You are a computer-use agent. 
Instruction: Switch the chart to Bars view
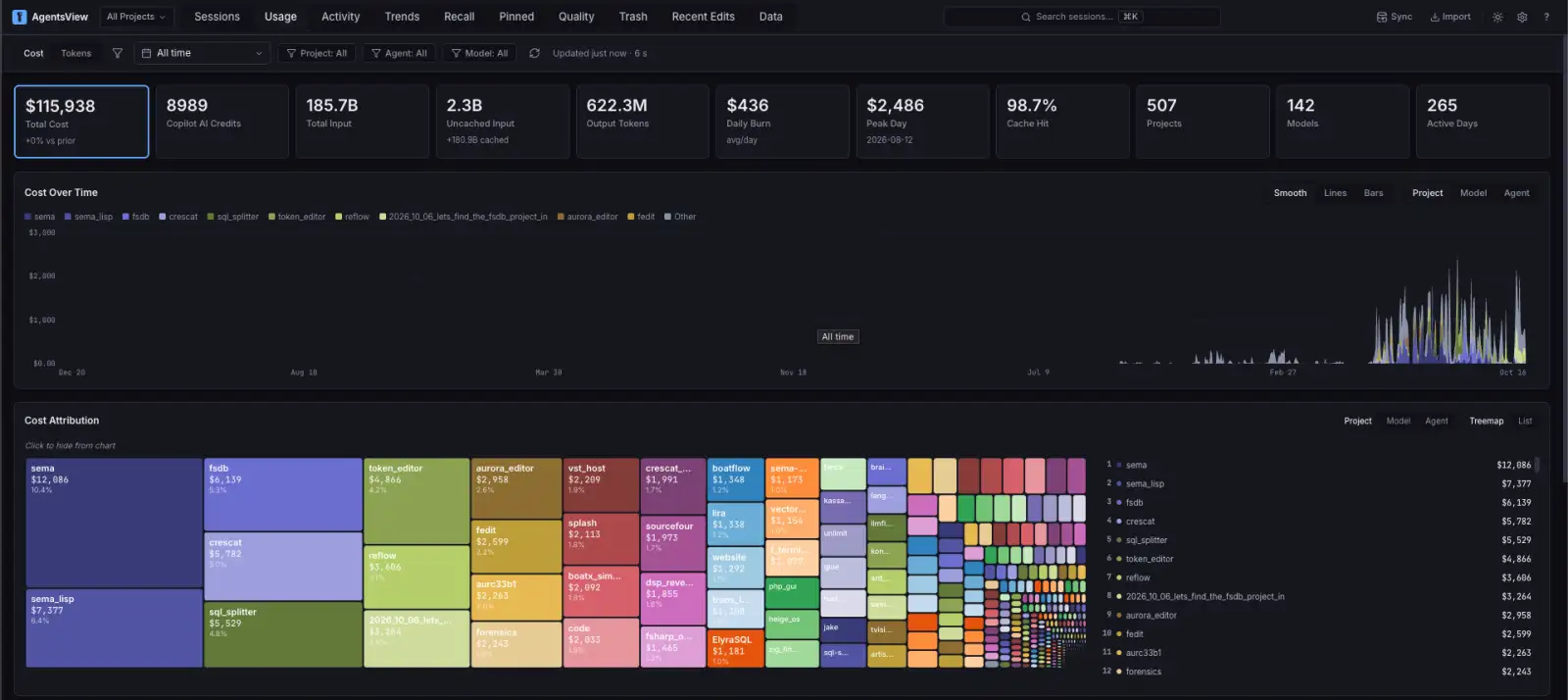pyautogui.click(x=1373, y=193)
